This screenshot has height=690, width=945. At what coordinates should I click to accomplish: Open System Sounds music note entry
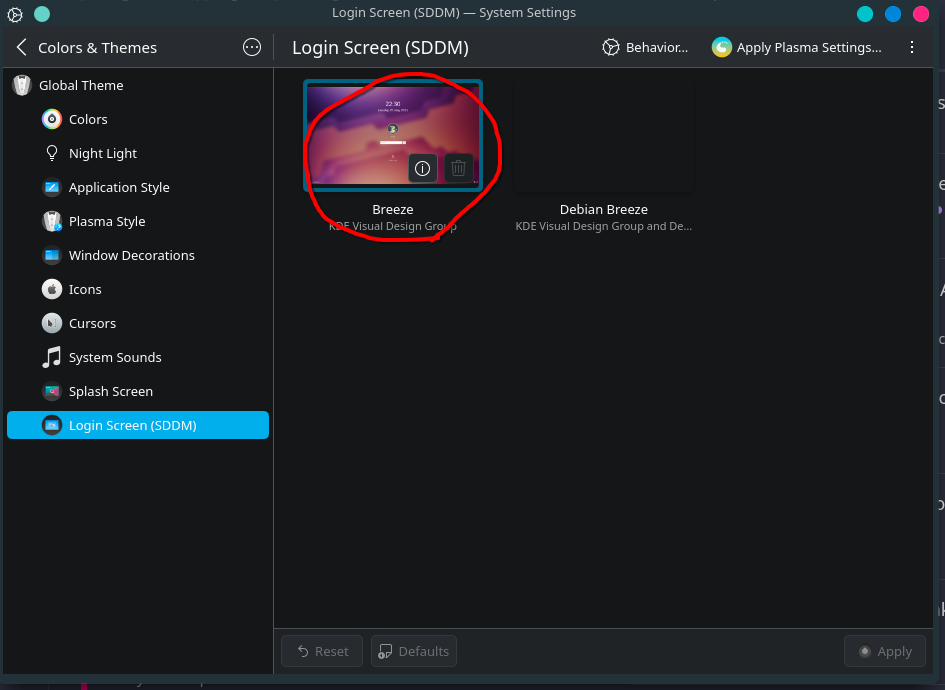coord(137,357)
